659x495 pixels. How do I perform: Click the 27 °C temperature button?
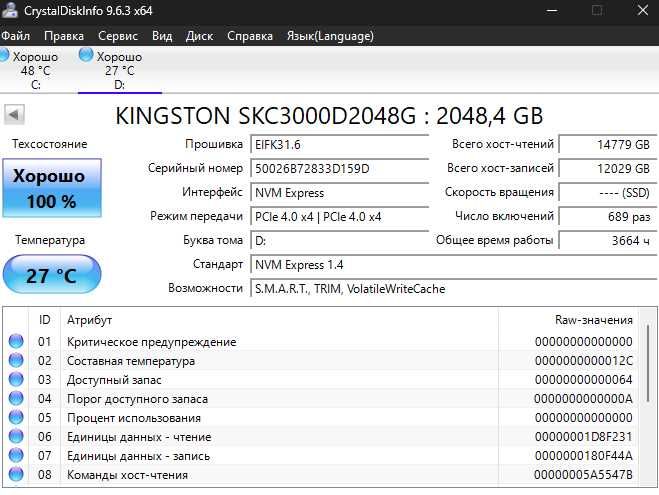tap(52, 274)
